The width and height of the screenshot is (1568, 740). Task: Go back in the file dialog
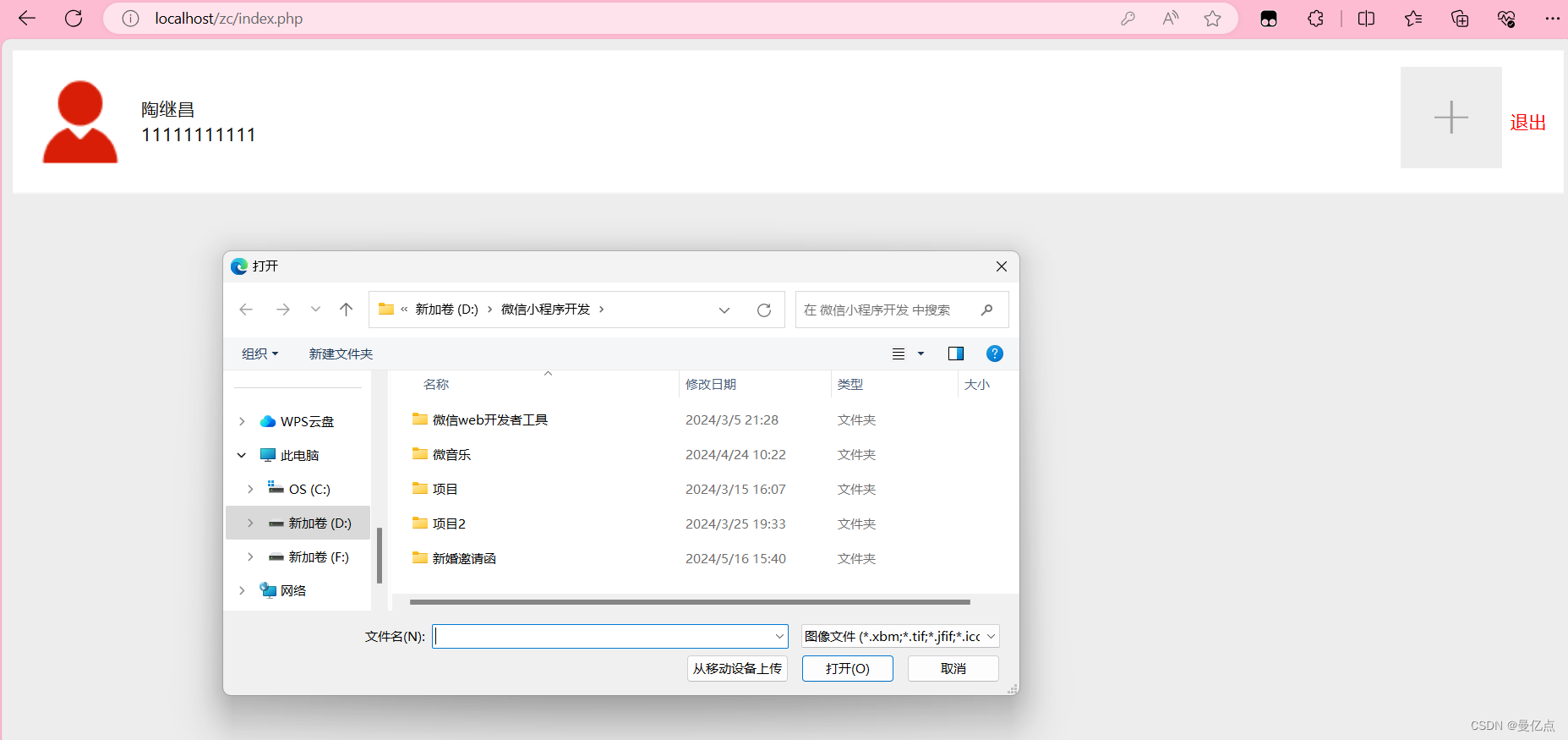[x=246, y=310]
